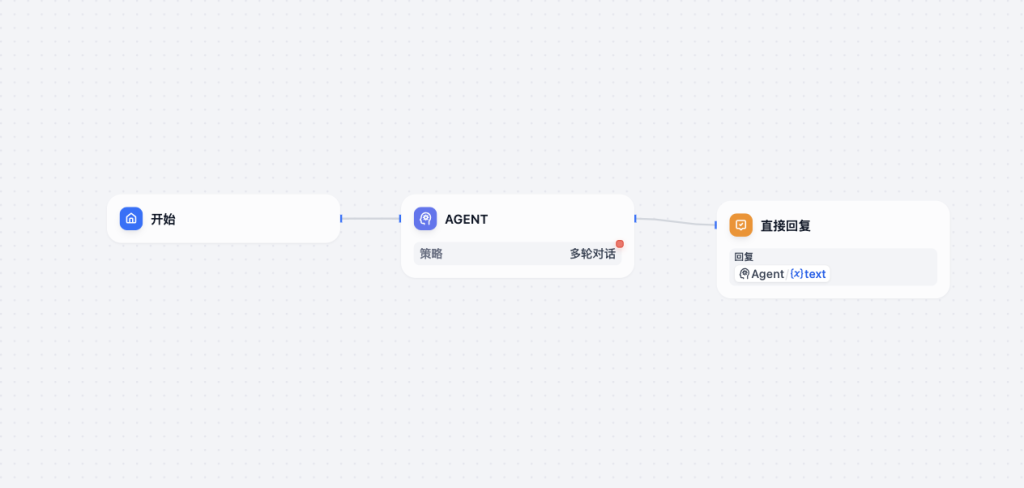Click the 开始 node home icon
Image resolution: width=1024 pixels, height=488 pixels.
(131, 219)
